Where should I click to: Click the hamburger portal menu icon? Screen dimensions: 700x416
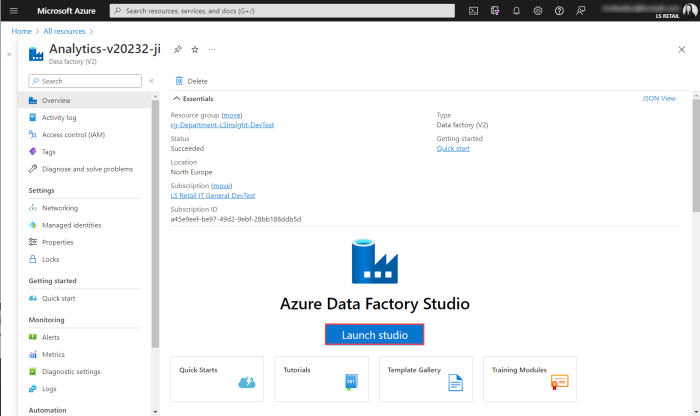(x=15, y=10)
